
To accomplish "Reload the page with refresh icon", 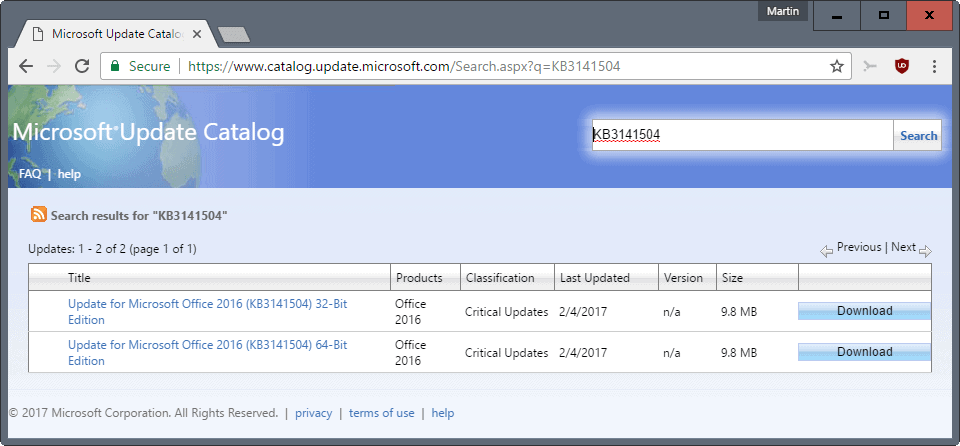I will [82, 66].
